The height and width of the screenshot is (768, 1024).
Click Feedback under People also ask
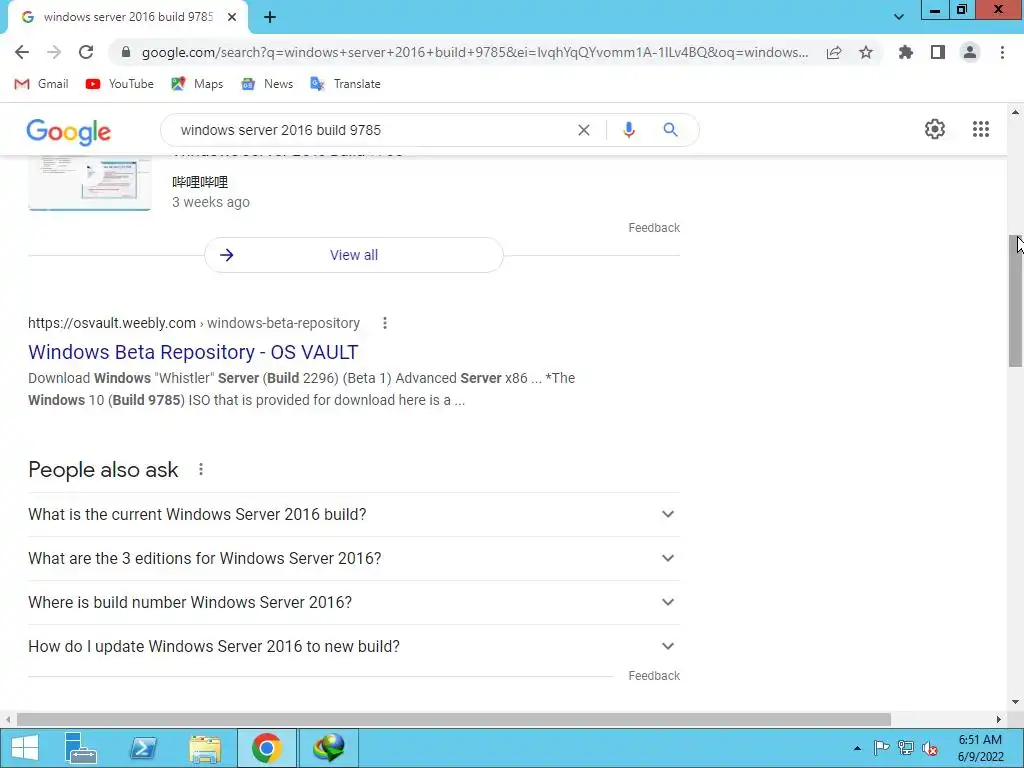click(x=654, y=676)
